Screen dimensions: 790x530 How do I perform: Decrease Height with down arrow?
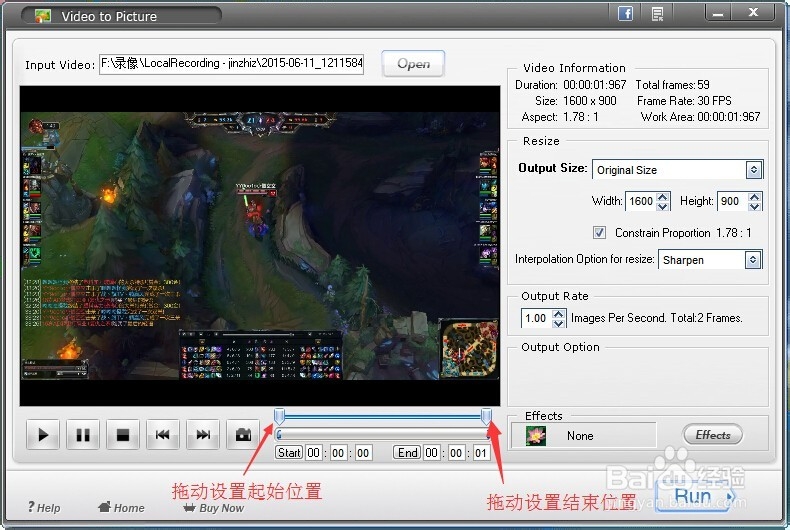point(754,206)
